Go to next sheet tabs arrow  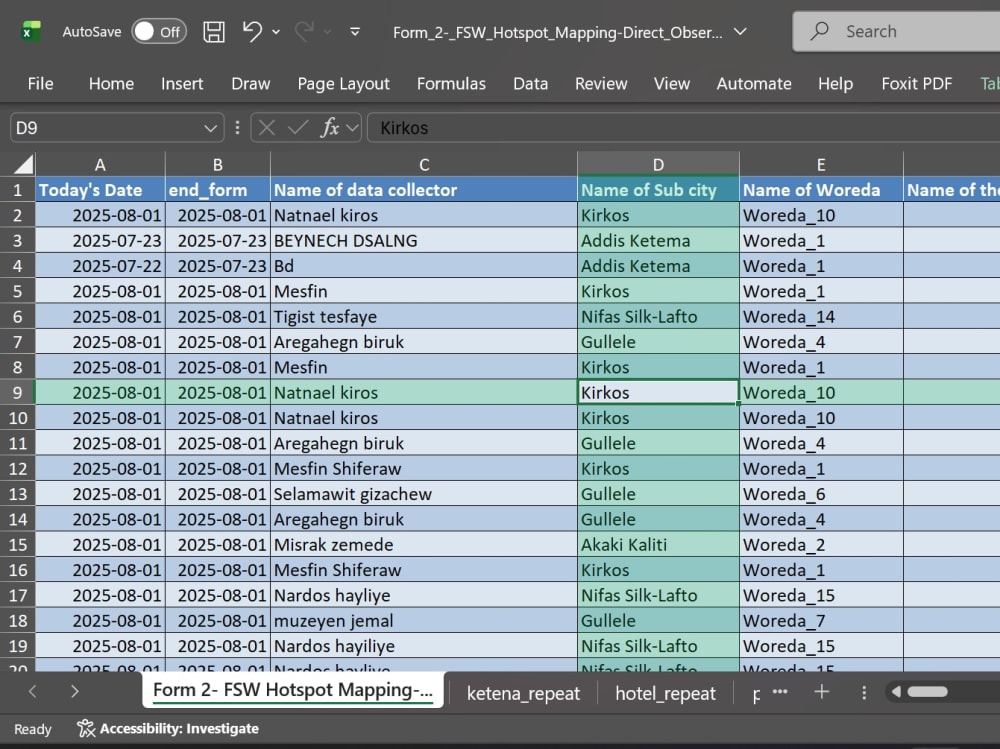(x=75, y=691)
